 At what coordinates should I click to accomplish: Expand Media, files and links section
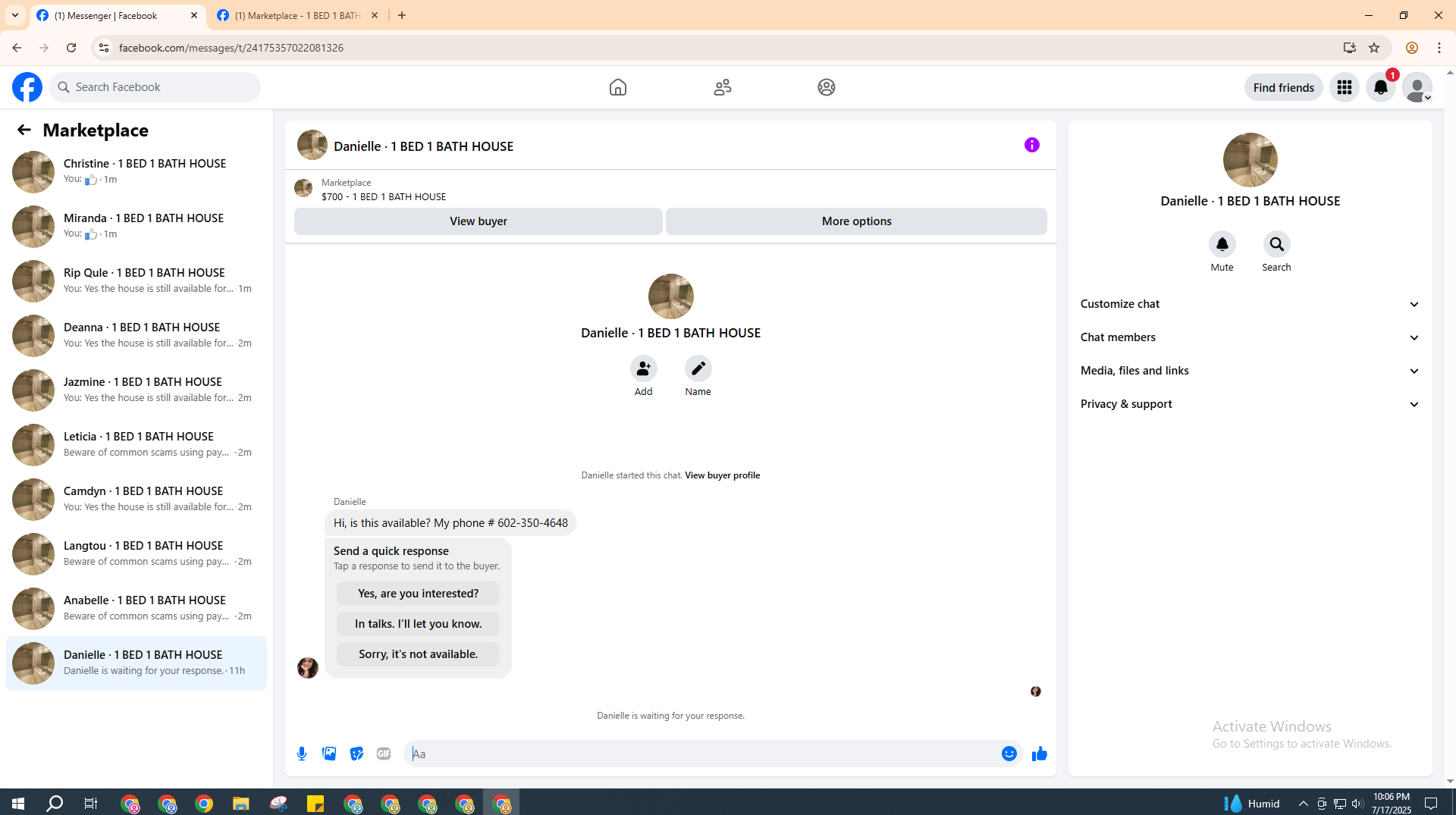click(1250, 371)
